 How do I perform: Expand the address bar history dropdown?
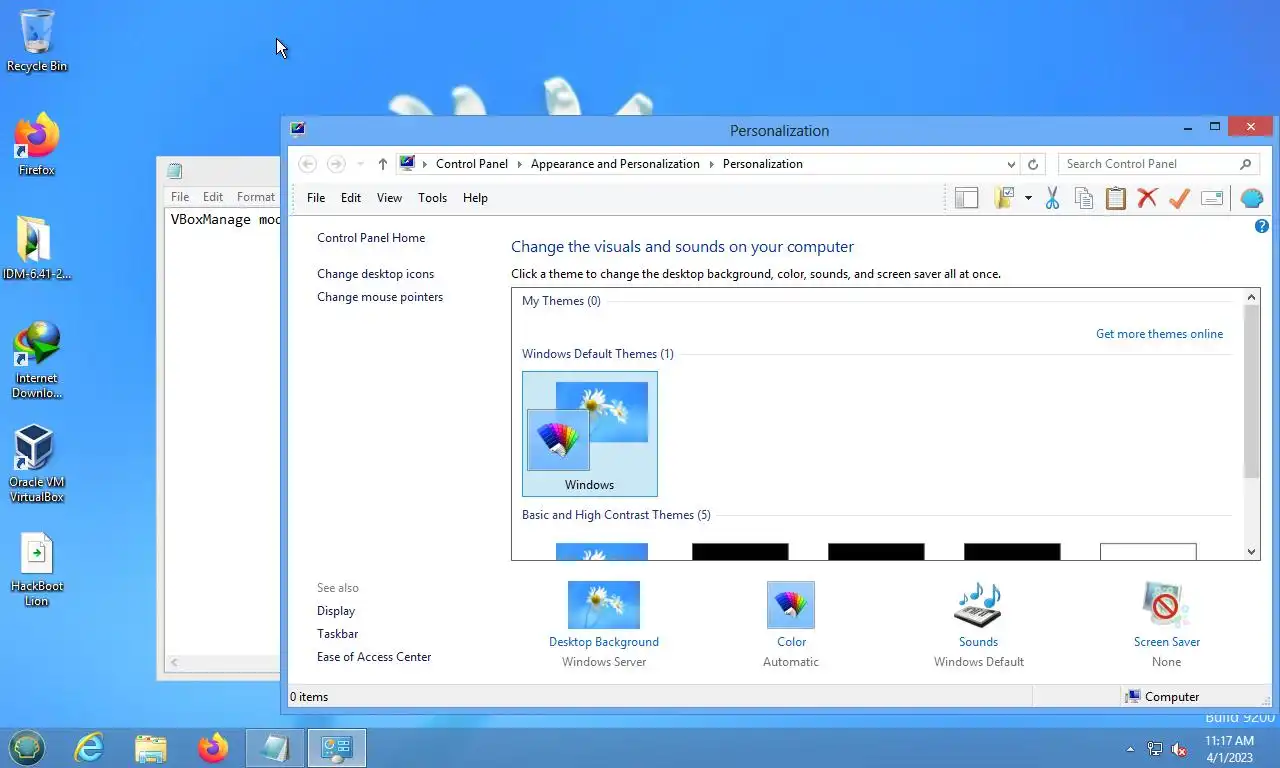1011,164
